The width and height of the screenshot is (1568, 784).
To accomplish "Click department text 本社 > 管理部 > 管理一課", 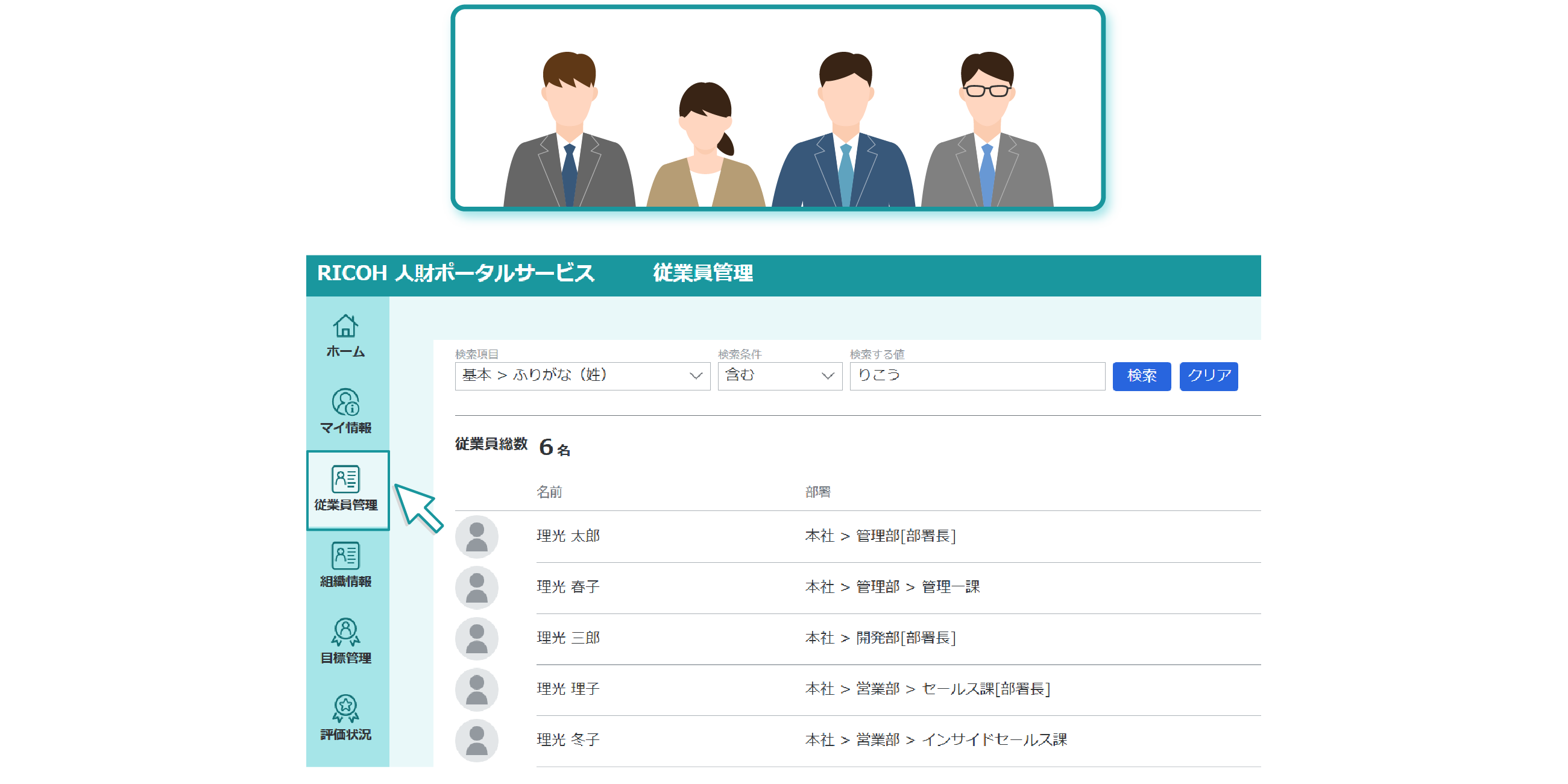I will [892, 587].
